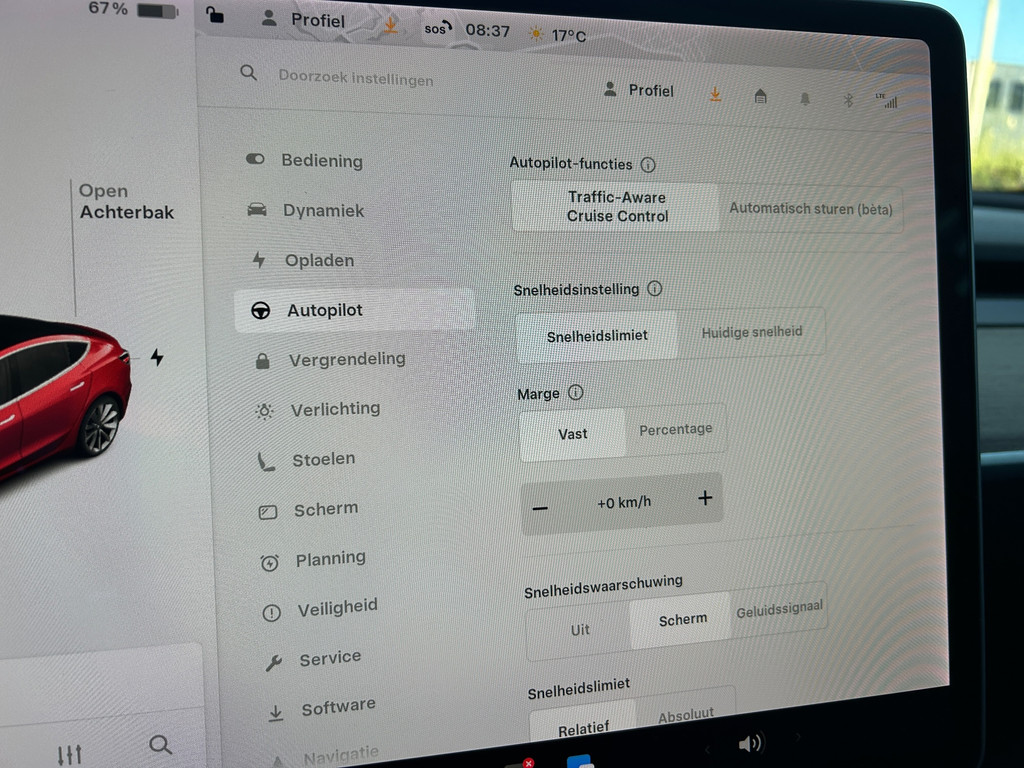Image resolution: width=1024 pixels, height=768 pixels.
Task: Open Profiel in the top status bar
Action: tap(303, 20)
